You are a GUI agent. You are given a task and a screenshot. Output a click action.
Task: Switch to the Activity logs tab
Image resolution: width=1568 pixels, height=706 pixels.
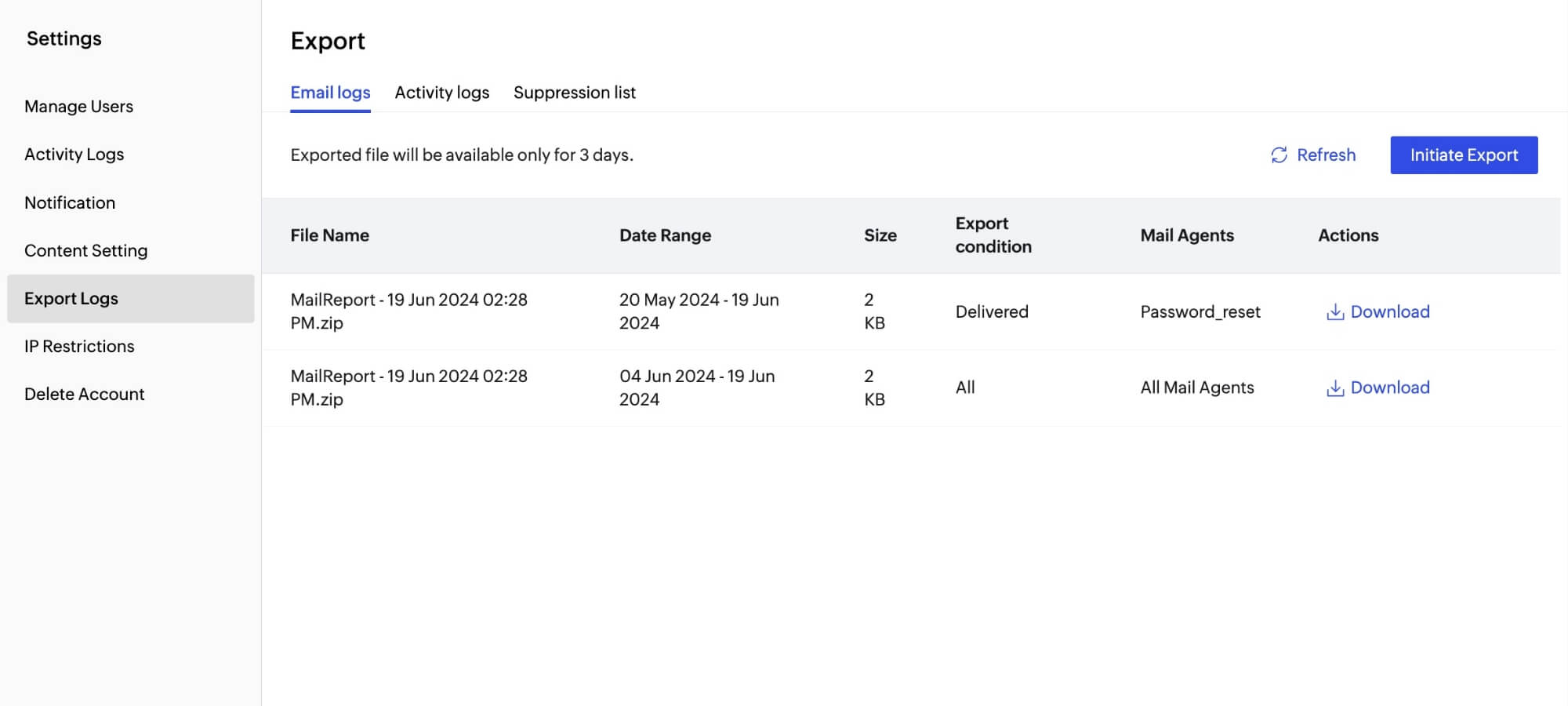click(x=441, y=92)
